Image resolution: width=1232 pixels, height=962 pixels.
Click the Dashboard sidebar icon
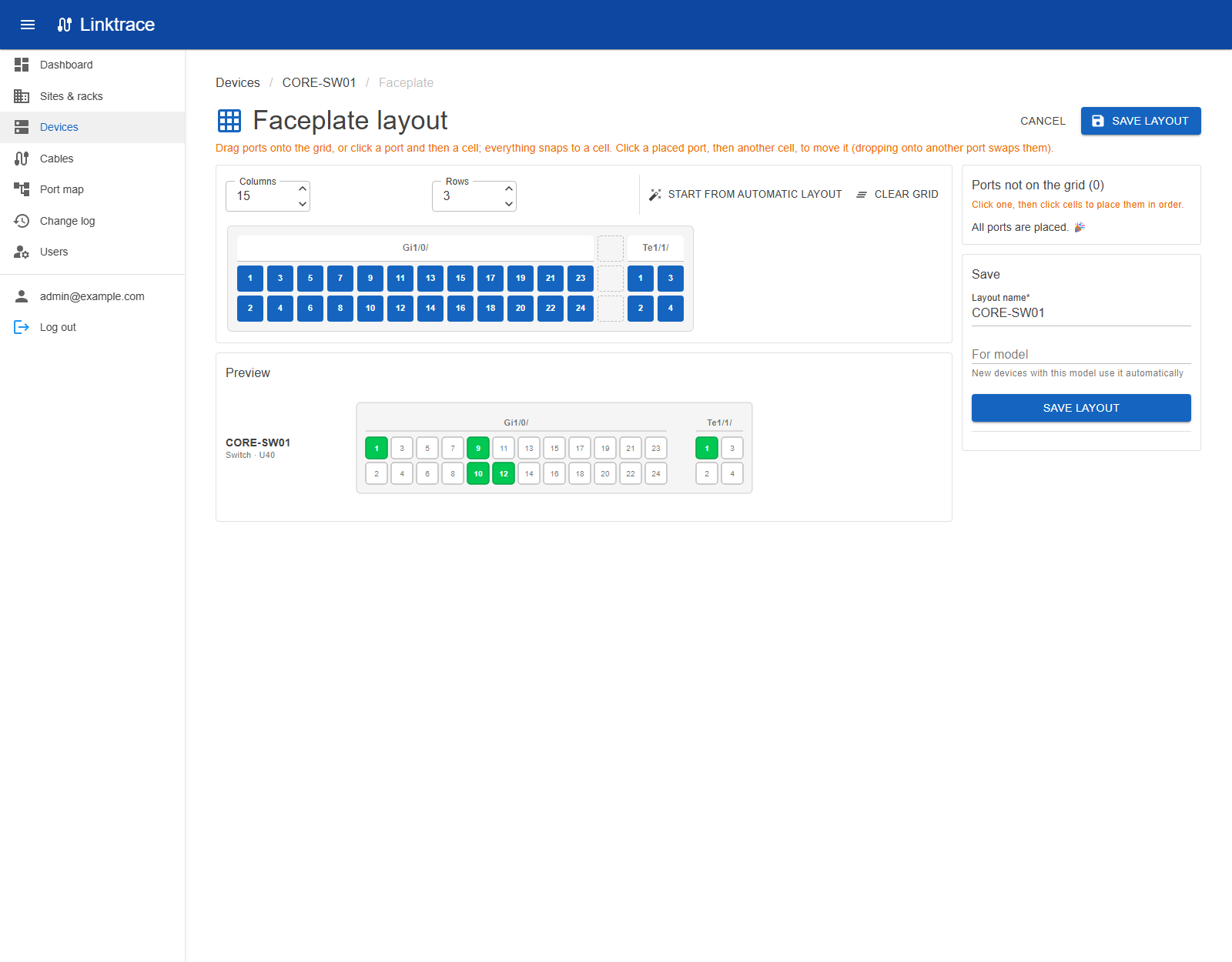(22, 65)
